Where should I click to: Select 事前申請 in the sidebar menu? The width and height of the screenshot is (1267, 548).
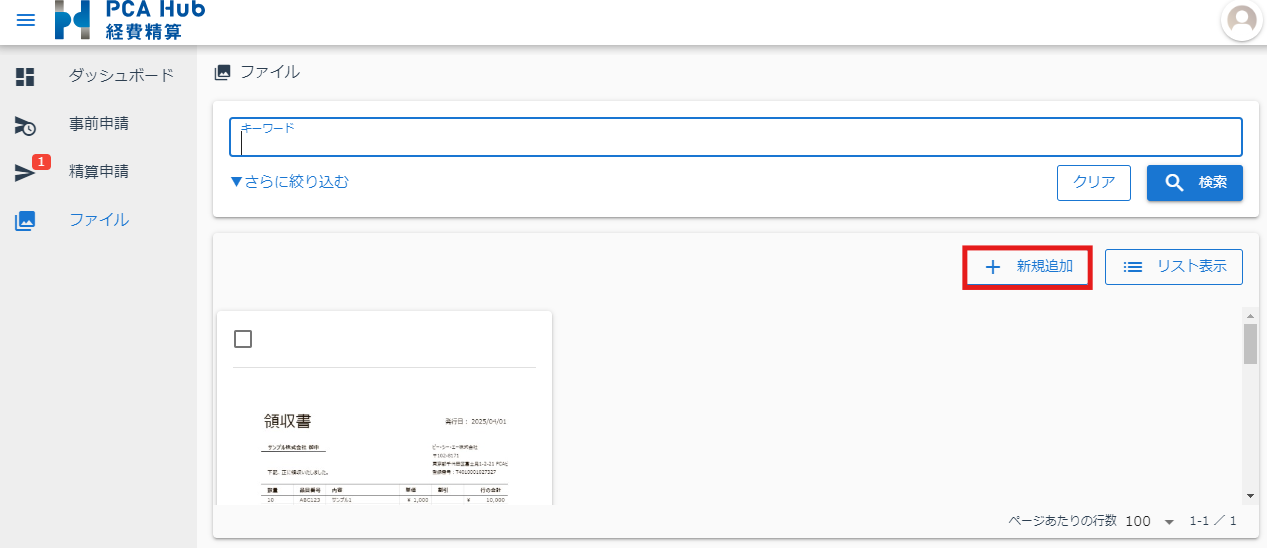(x=99, y=124)
